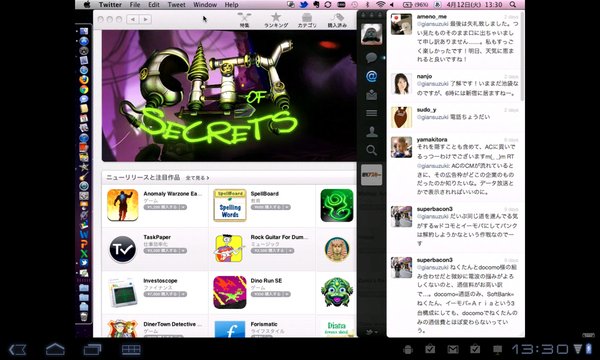Tap the Android home button
Image resolution: width=600 pixels, height=360 pixels.
55,349
